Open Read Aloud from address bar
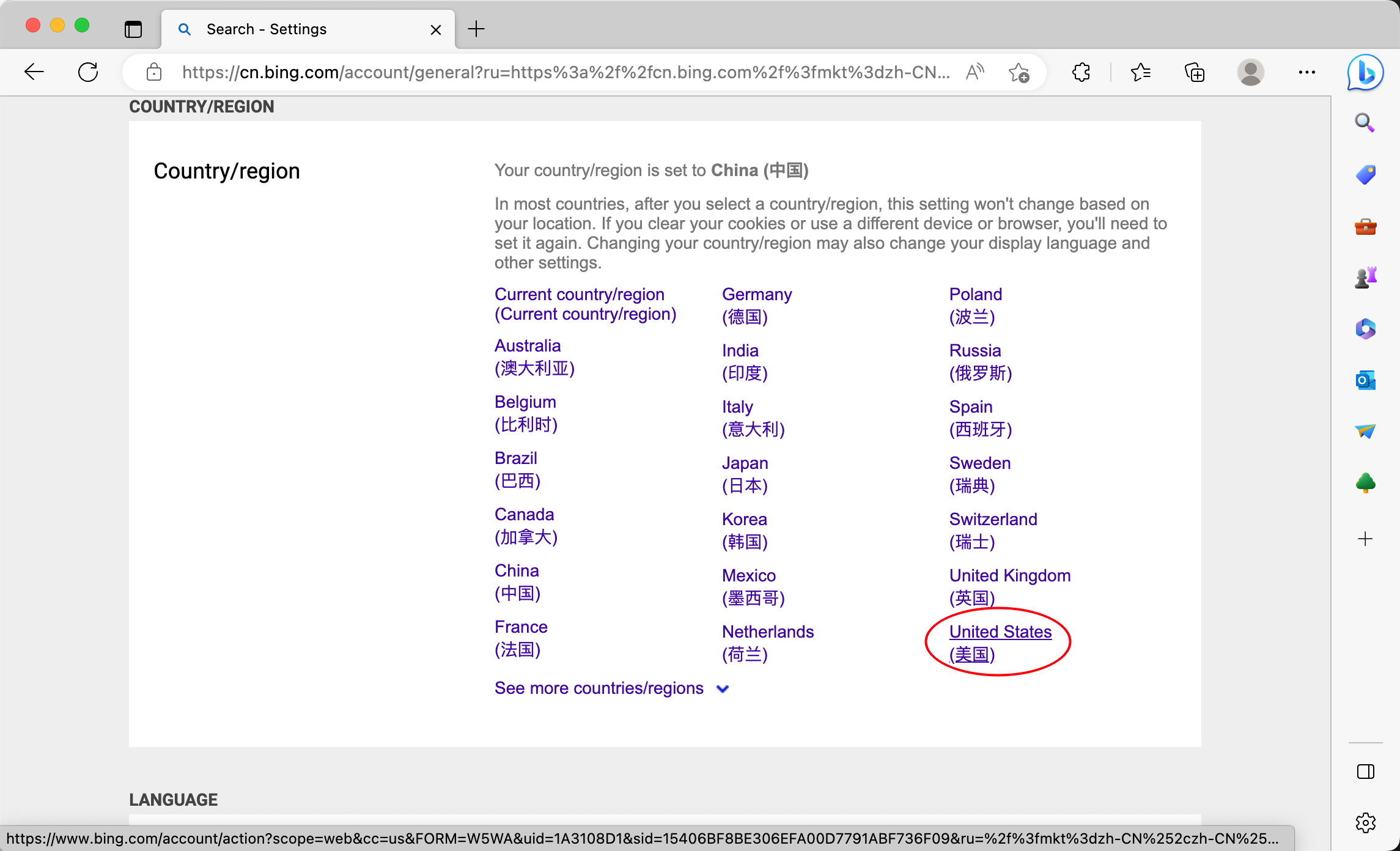Image resolution: width=1400 pixels, height=851 pixels. [x=975, y=72]
